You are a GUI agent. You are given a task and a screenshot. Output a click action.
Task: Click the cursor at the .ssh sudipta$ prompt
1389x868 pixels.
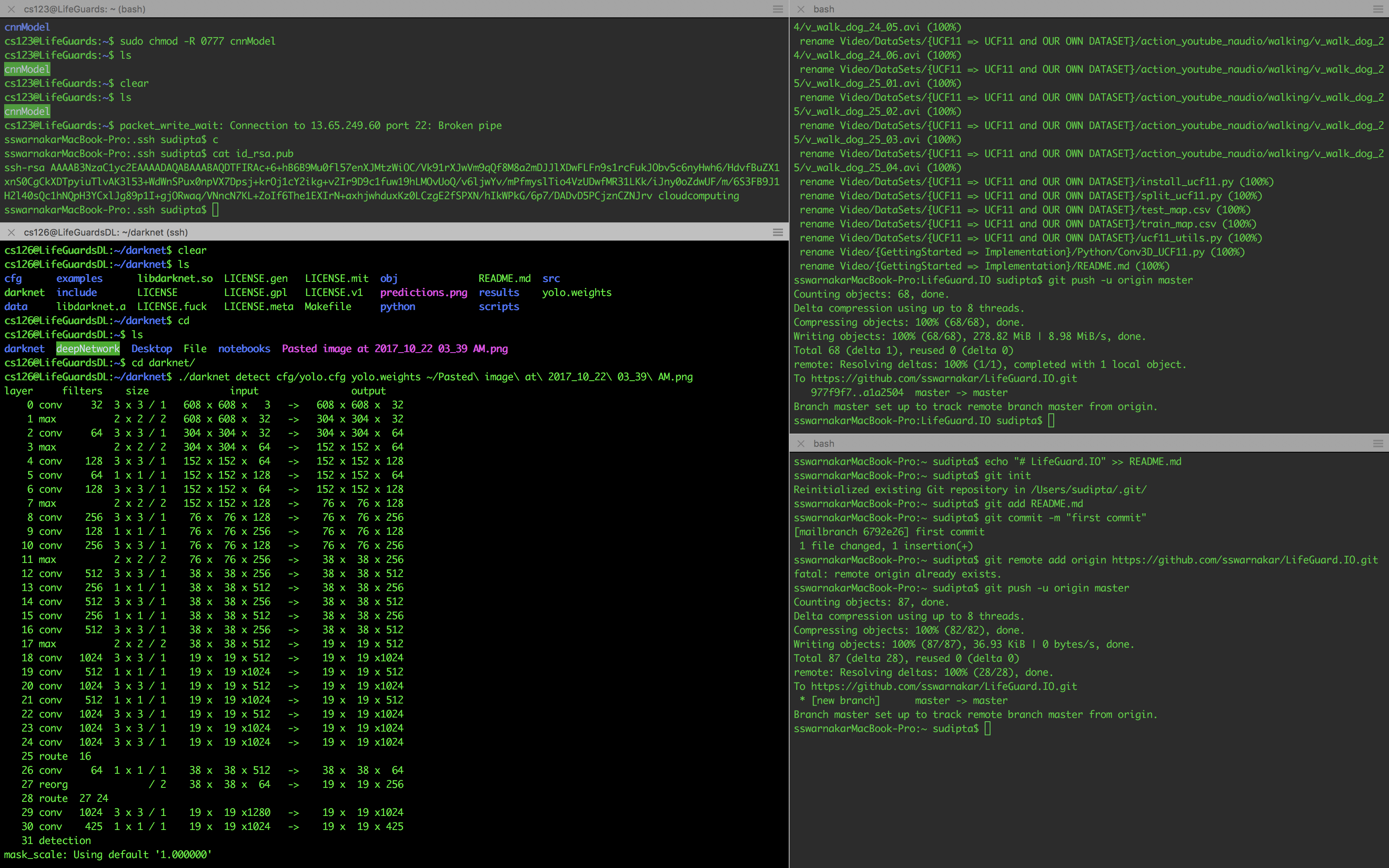pos(215,210)
